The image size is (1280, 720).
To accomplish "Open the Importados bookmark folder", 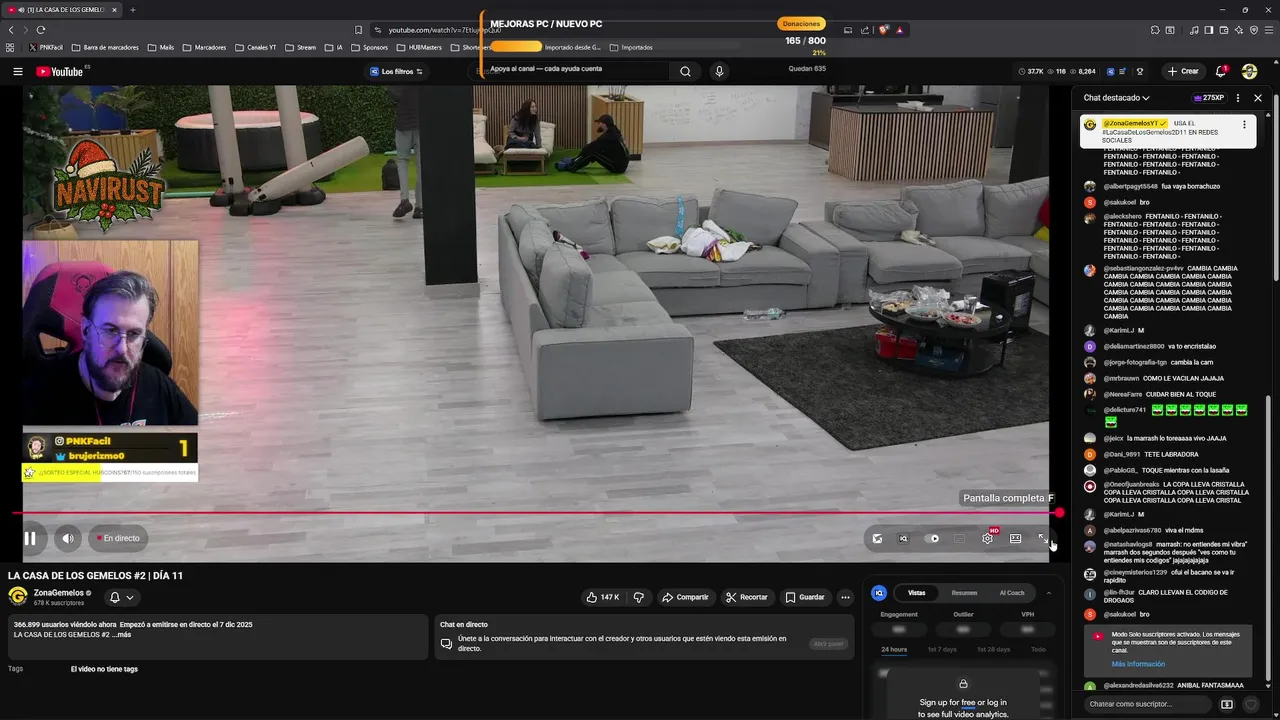I will 630,47.
